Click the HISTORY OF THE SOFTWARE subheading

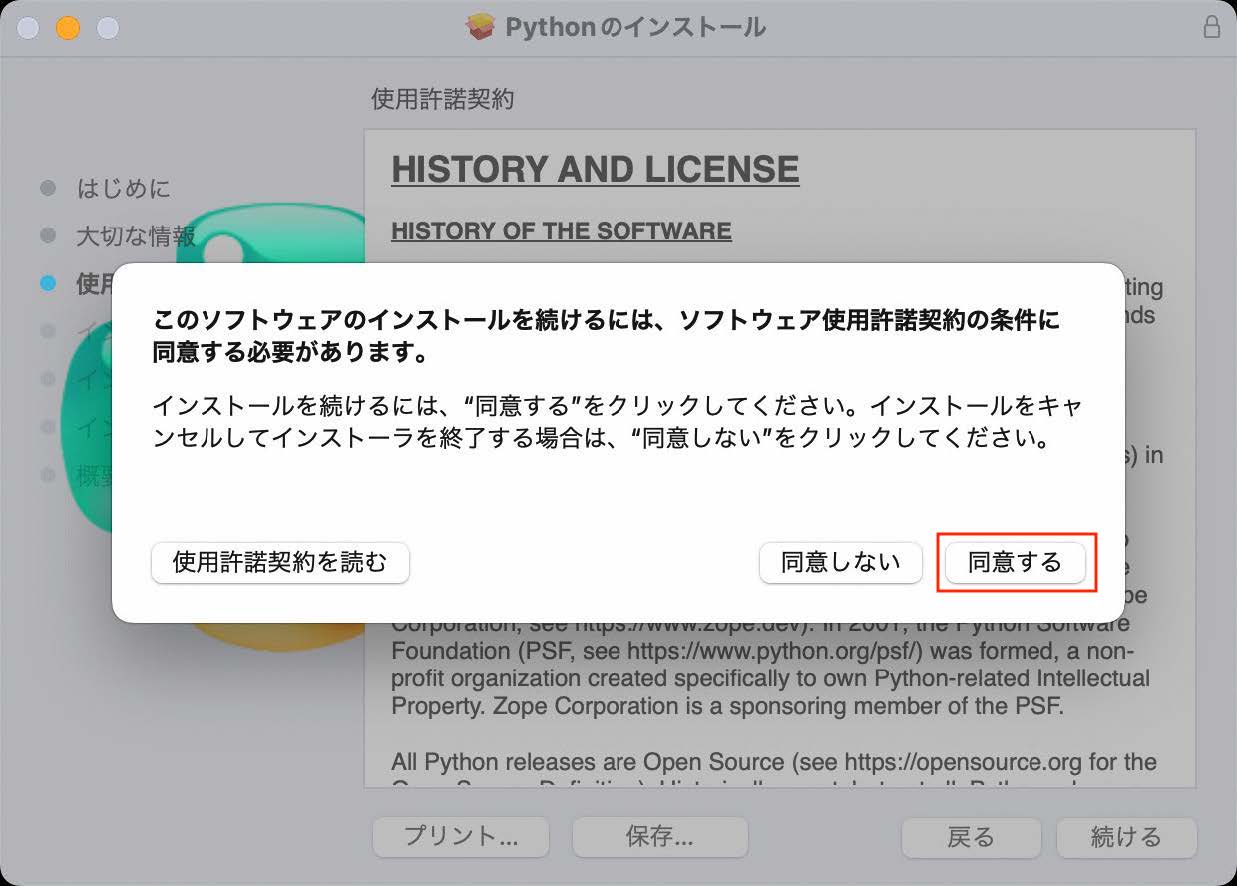(561, 231)
